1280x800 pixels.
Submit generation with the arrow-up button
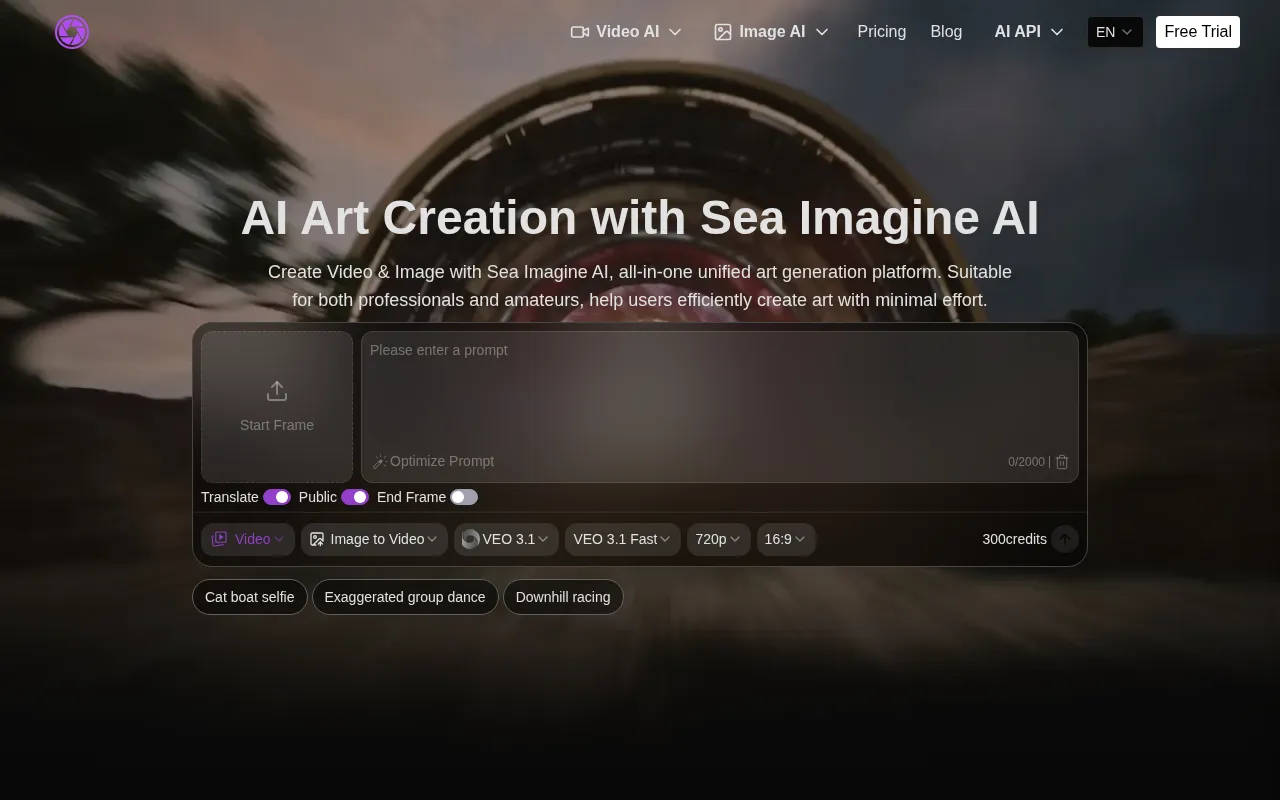1065,539
